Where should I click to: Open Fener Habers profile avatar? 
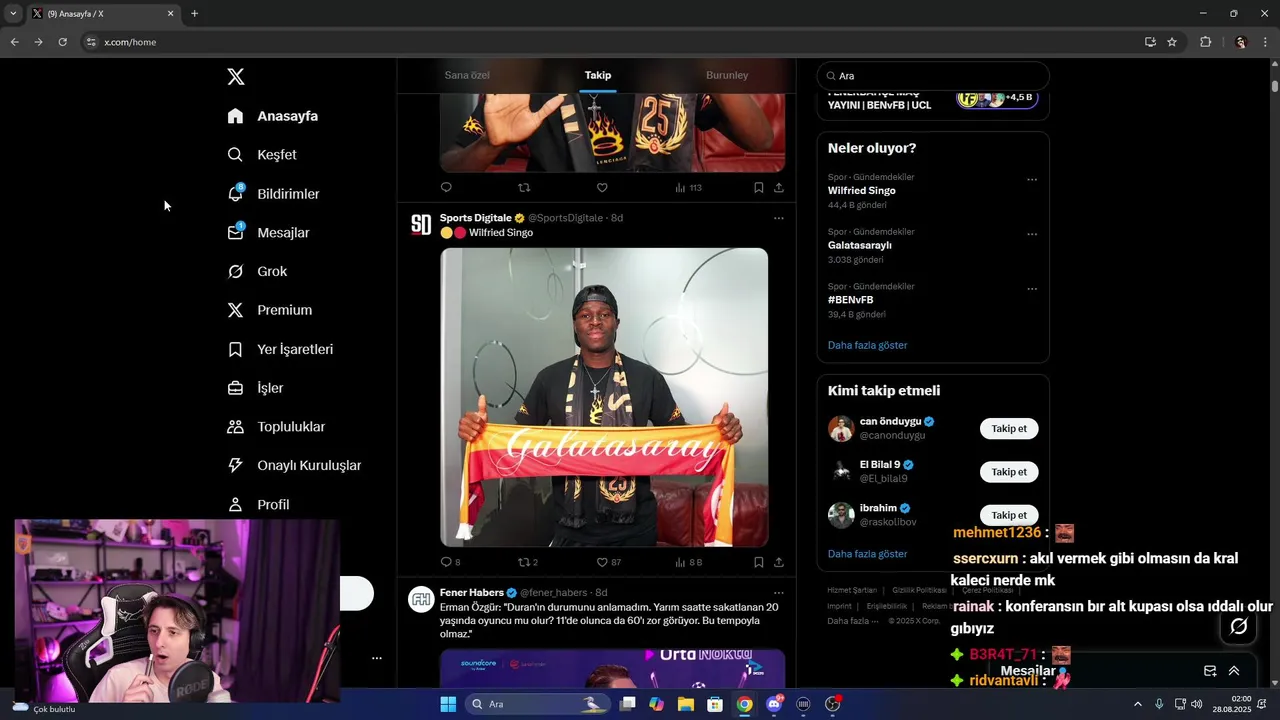[421, 599]
